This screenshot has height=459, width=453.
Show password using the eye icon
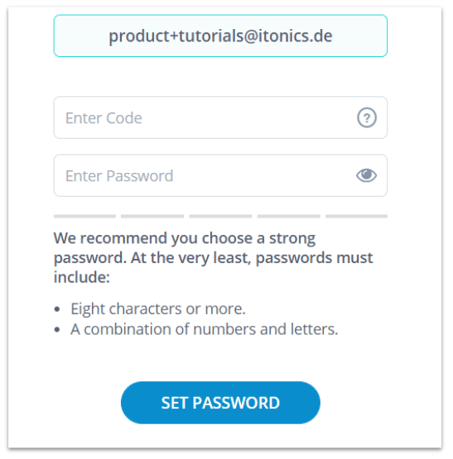coord(366,175)
